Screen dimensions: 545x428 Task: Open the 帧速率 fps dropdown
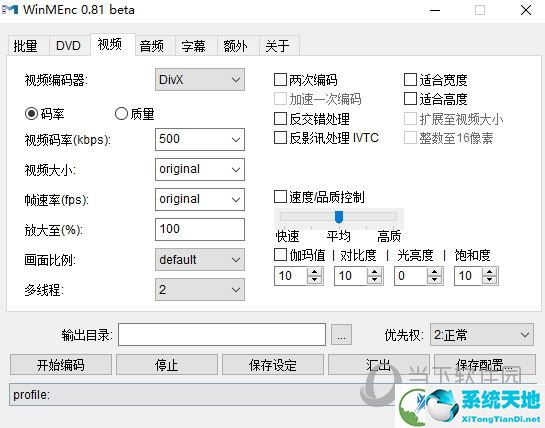click(x=200, y=199)
